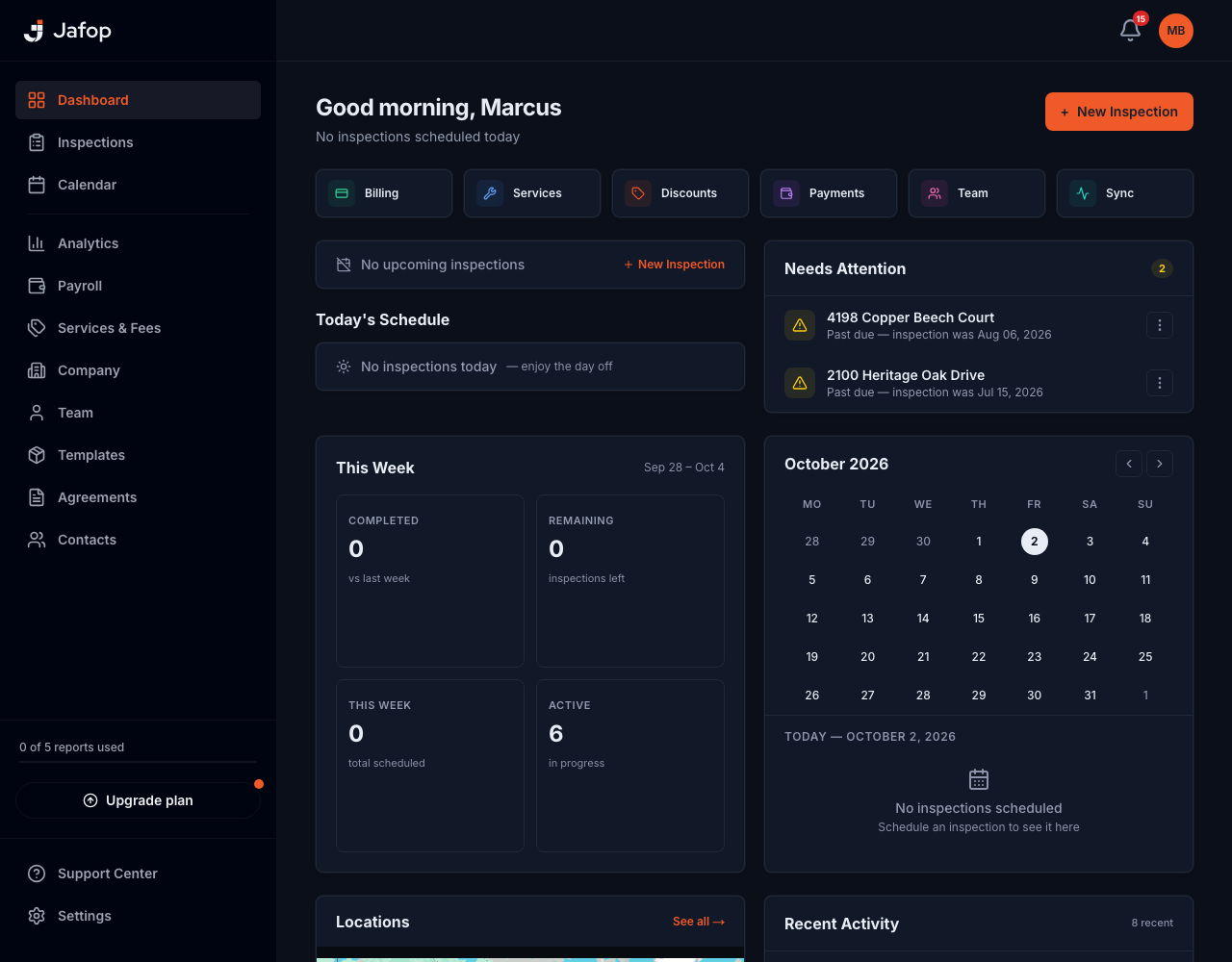
Task: Open the Billing quick link
Action: 384,193
